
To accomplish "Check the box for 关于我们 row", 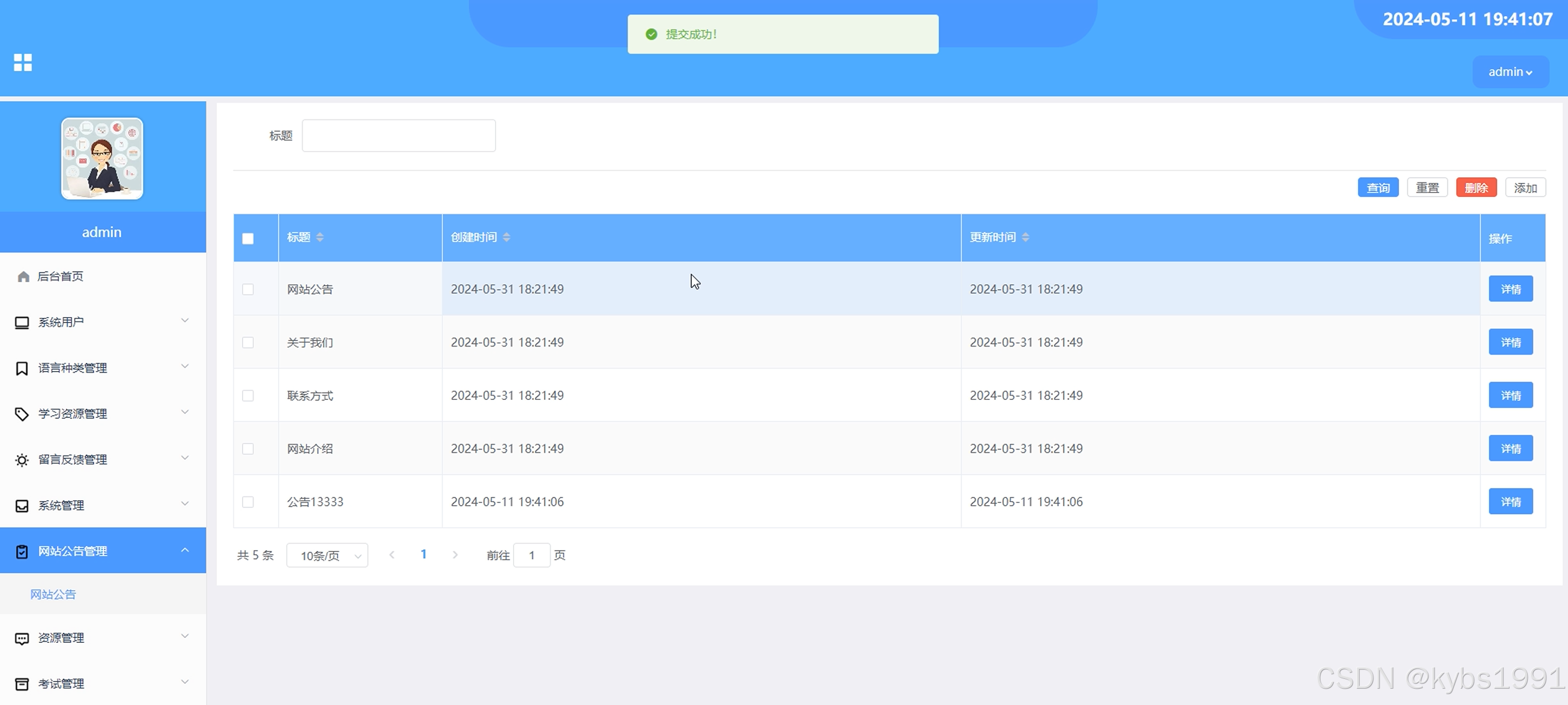I will tap(248, 343).
